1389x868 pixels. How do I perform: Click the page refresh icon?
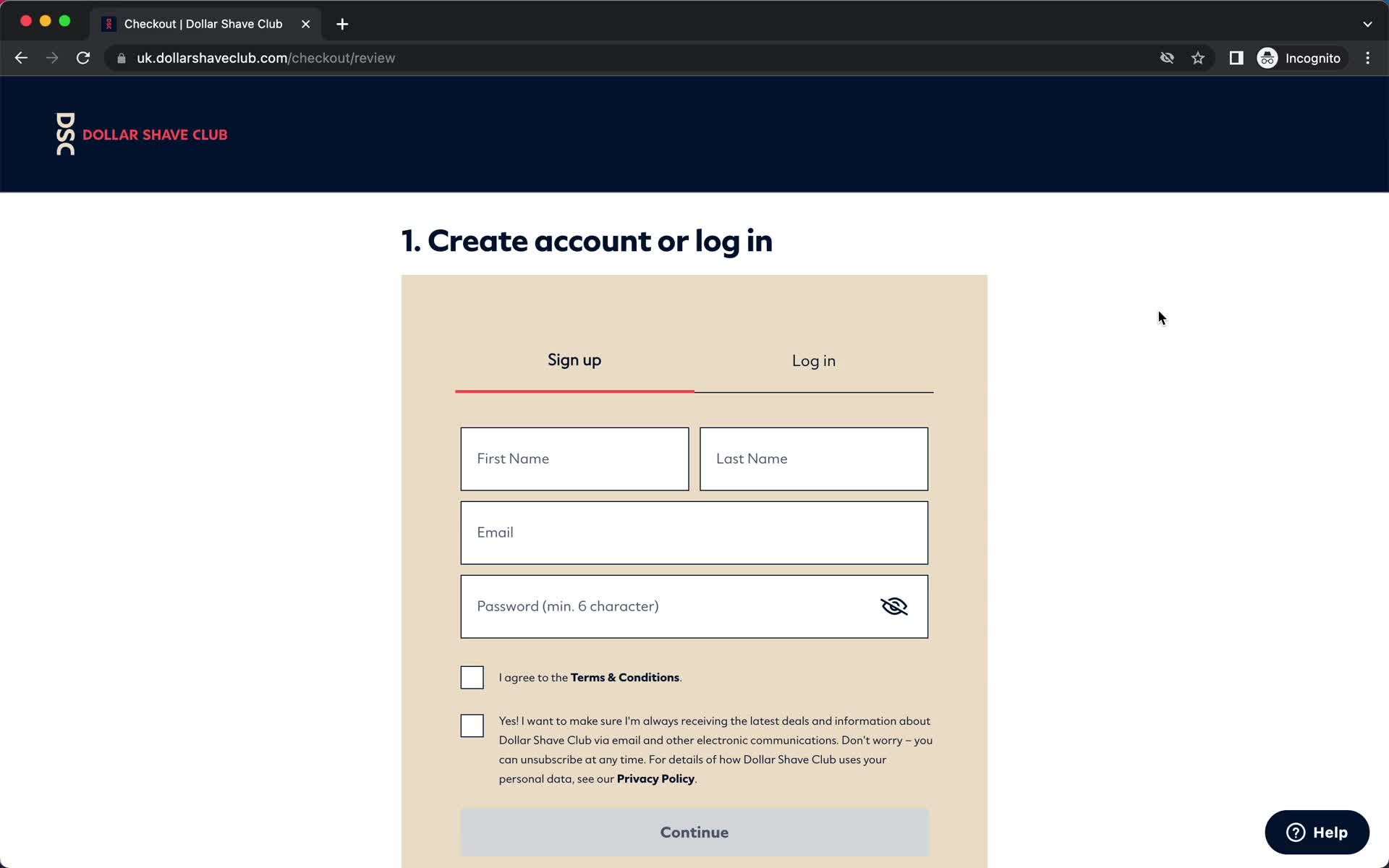click(x=84, y=58)
